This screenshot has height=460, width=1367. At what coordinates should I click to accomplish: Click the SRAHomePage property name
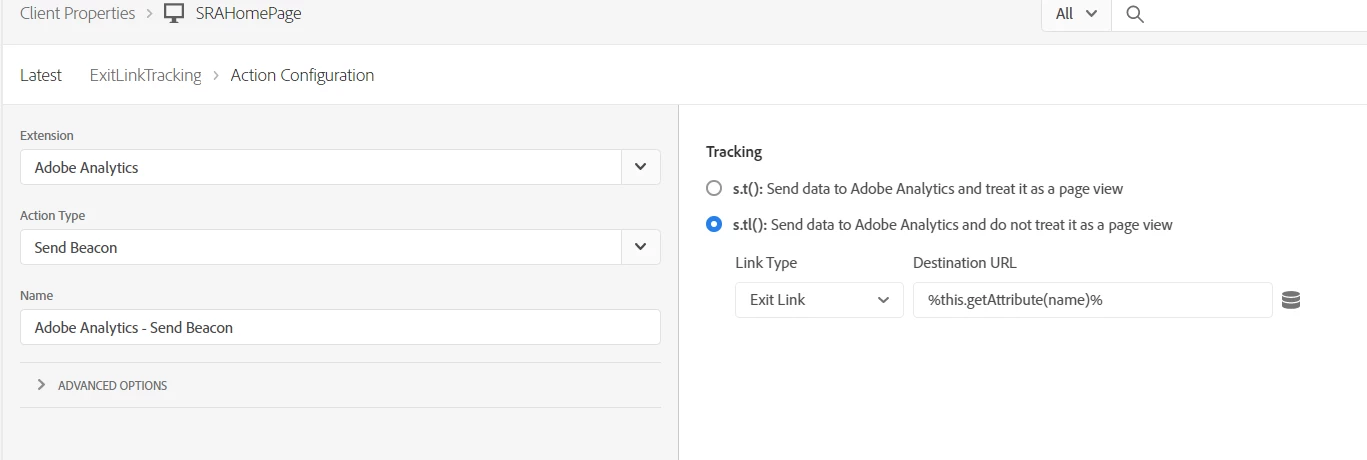click(x=248, y=14)
